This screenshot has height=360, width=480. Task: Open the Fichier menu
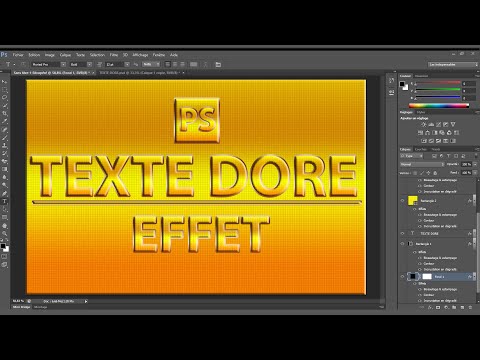18,55
